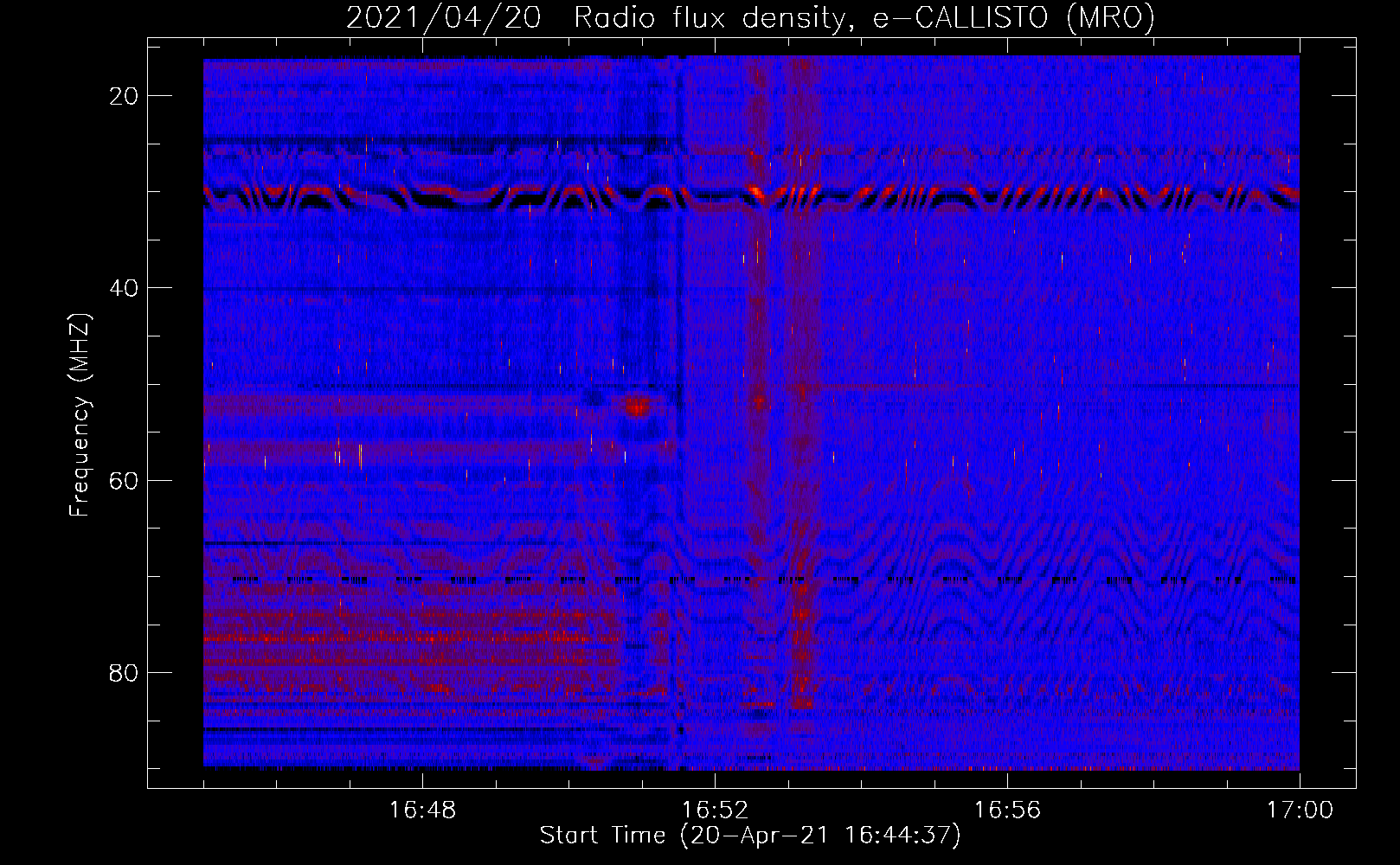The width and height of the screenshot is (1400, 865).
Task: Click the 16:48 time tick label
Action: point(422,811)
